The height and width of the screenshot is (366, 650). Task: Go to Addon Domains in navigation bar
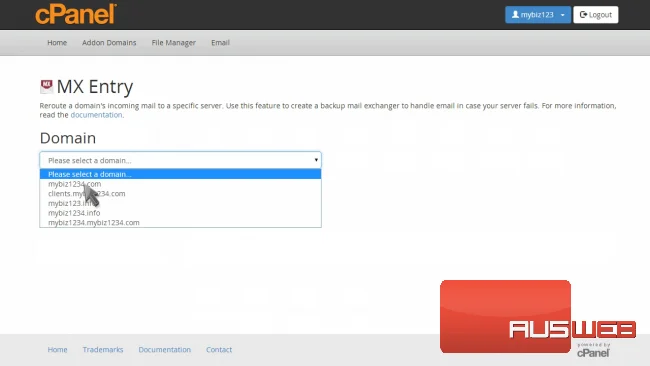coord(109,43)
